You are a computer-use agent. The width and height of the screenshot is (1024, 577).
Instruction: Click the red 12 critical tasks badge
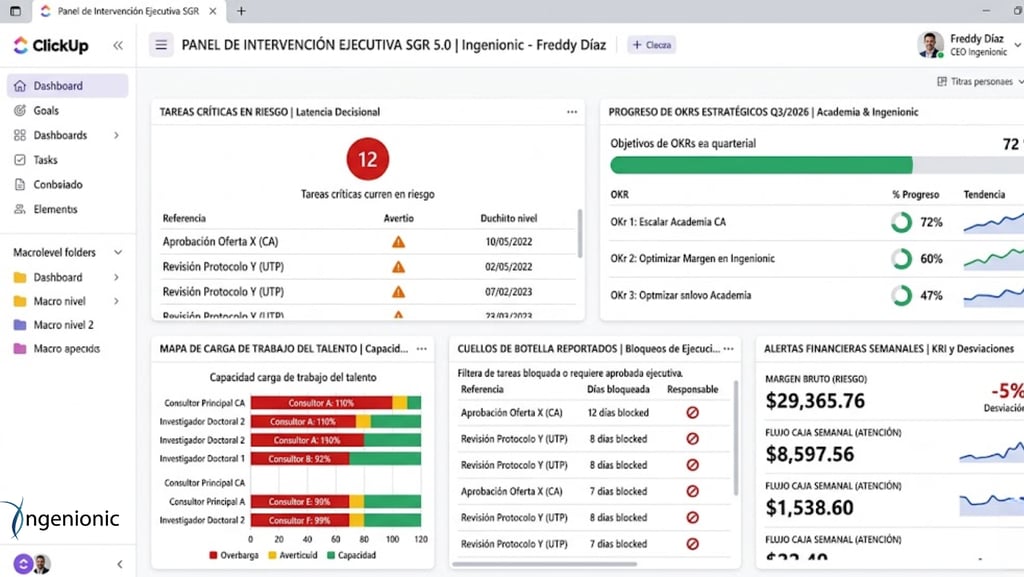[367, 159]
